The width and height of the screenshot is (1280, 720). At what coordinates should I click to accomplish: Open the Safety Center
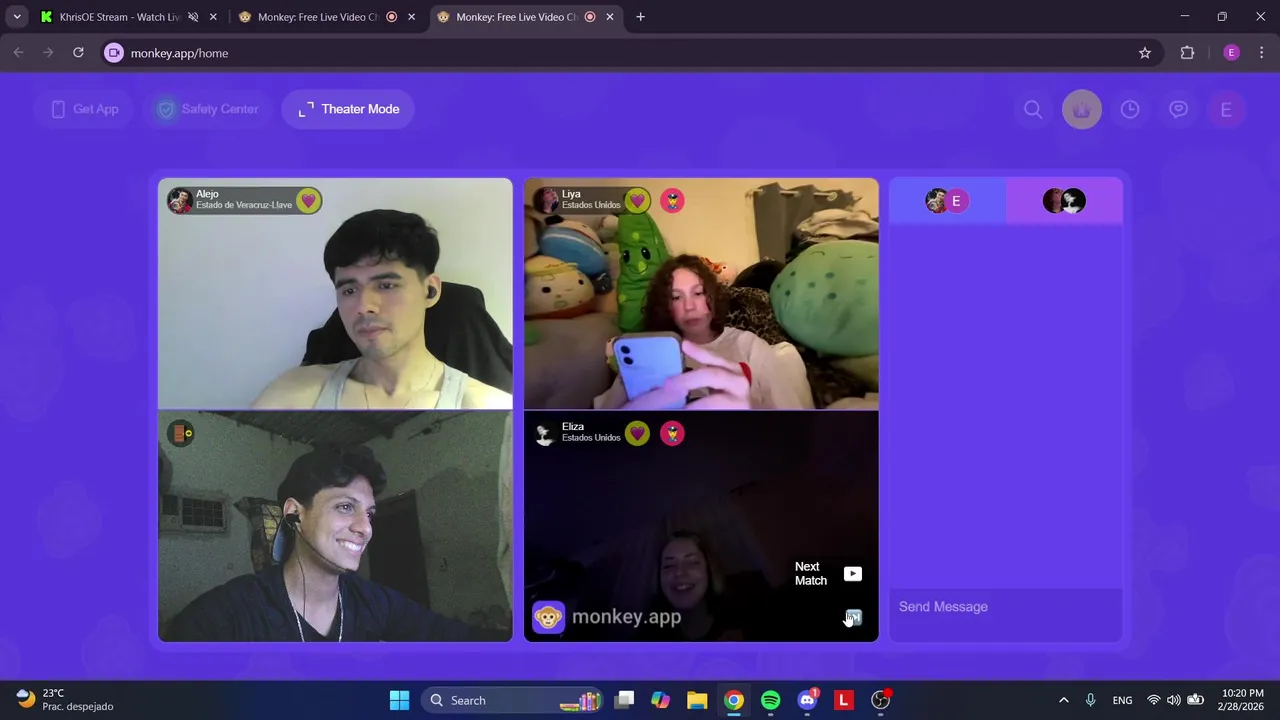point(207,109)
